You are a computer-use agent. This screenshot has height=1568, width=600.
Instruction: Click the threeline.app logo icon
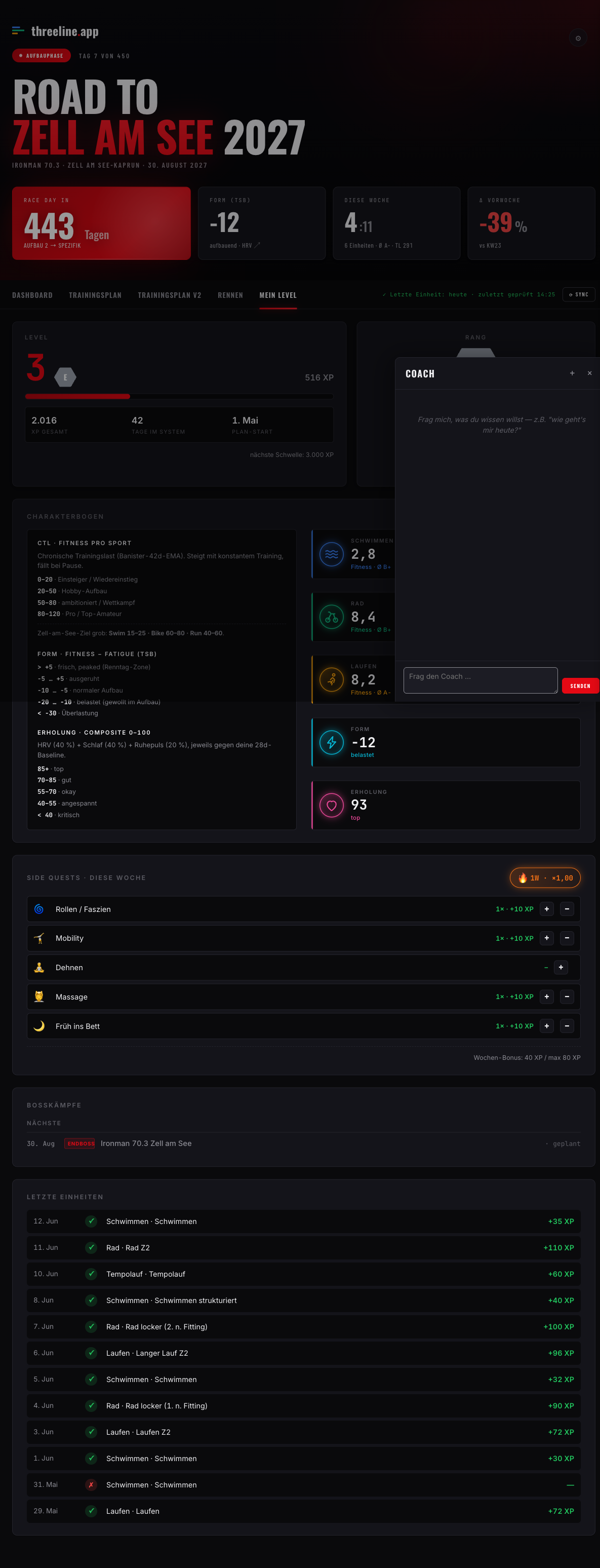coord(18,30)
